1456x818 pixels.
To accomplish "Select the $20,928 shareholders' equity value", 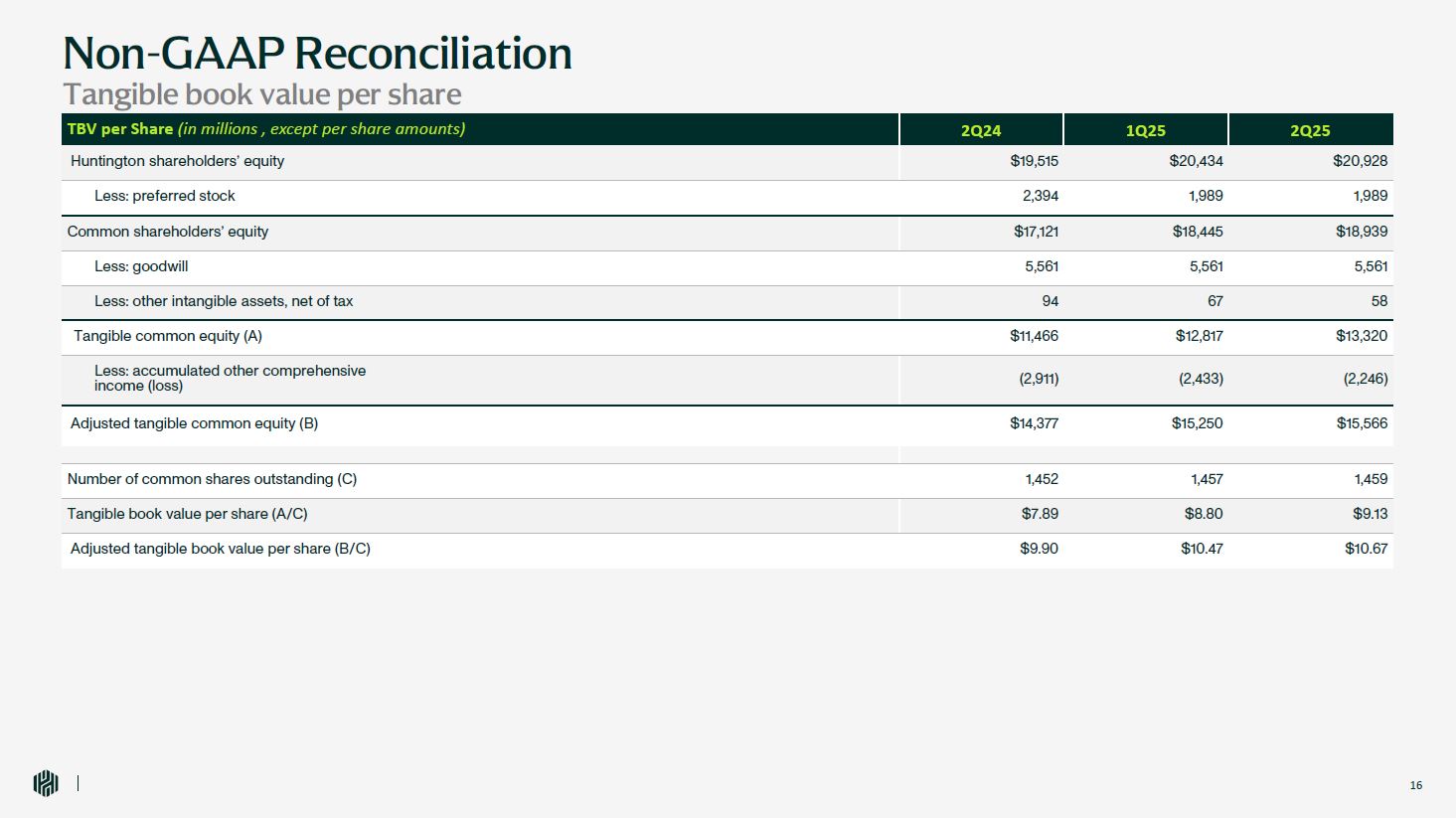I will tap(1360, 161).
